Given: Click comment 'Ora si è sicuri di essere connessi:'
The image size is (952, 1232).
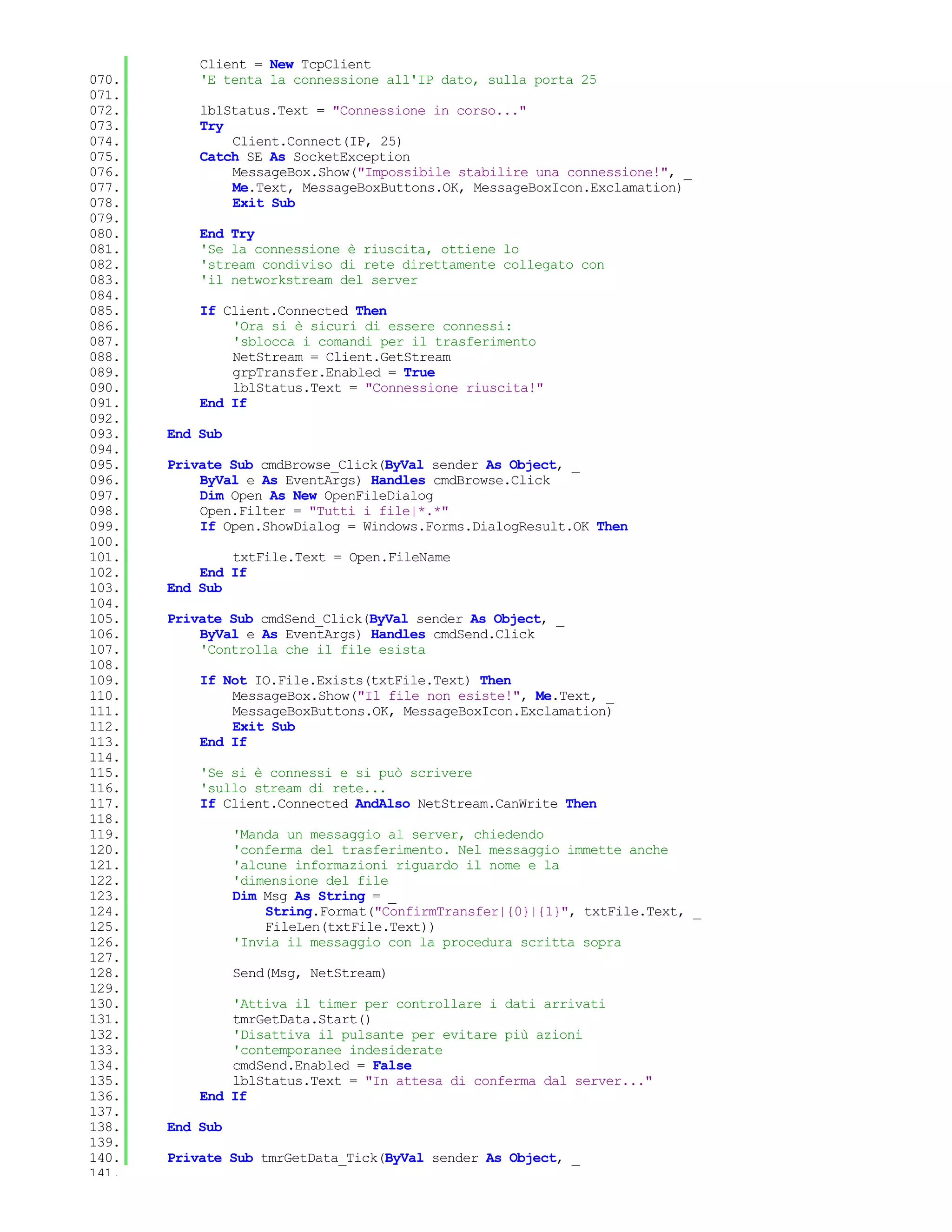Looking at the screenshot, I should [x=372, y=326].
